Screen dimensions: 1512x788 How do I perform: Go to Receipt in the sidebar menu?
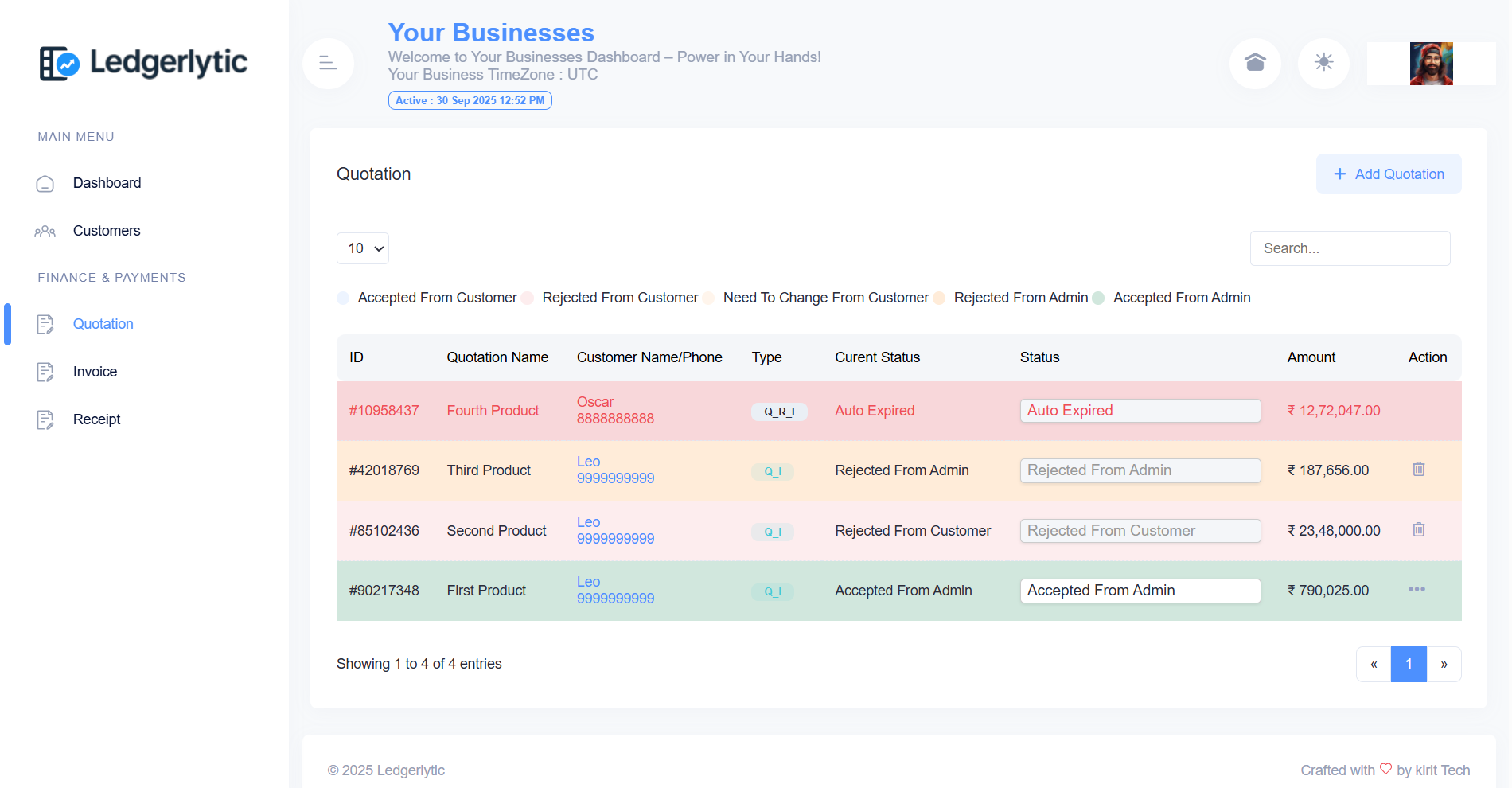click(x=96, y=419)
